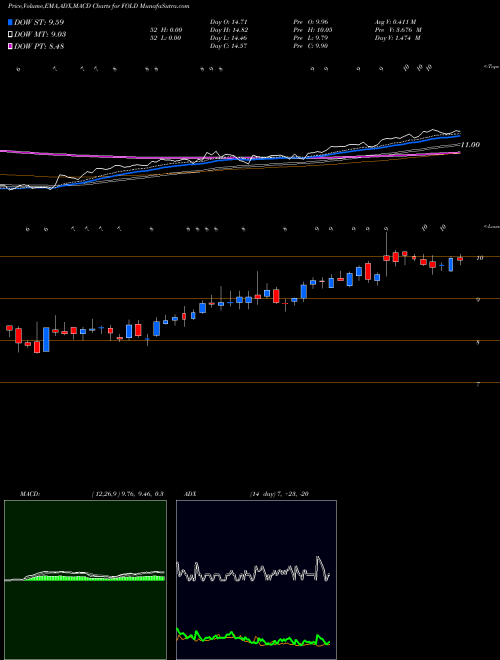Click the blue DOW ST legend swatch
Viewport: 500px width, 660px height.
11,22
